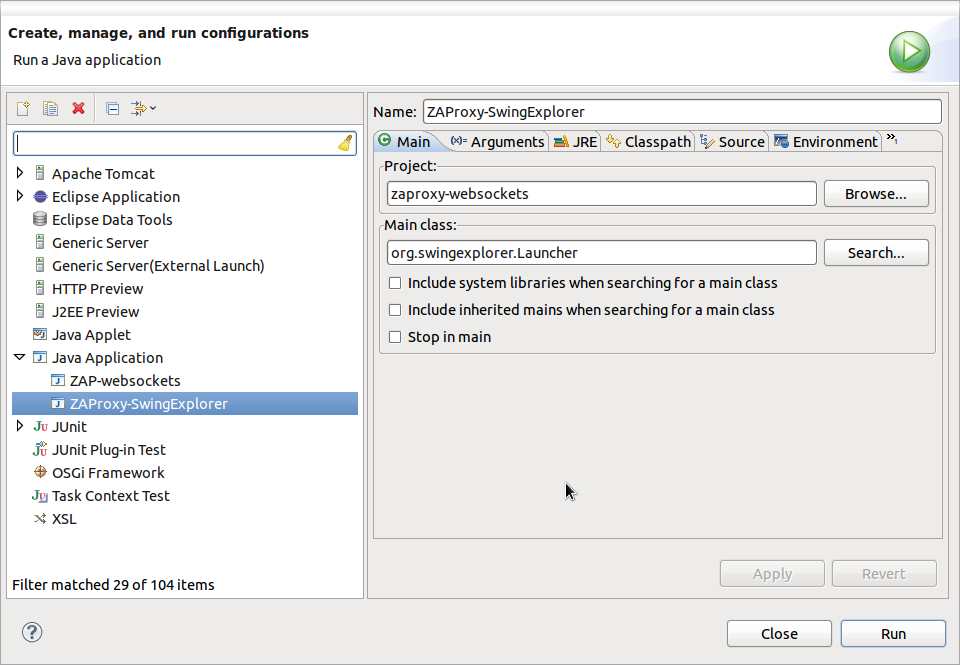Click the HTTP Preview icon
The height and width of the screenshot is (665, 960).
[40, 288]
